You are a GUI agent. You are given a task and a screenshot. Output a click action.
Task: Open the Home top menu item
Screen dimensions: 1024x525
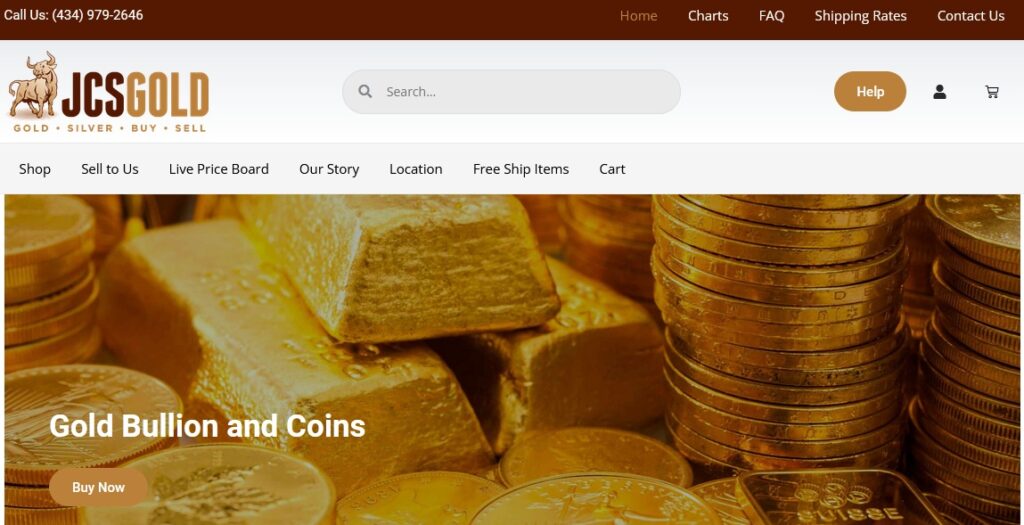638,16
